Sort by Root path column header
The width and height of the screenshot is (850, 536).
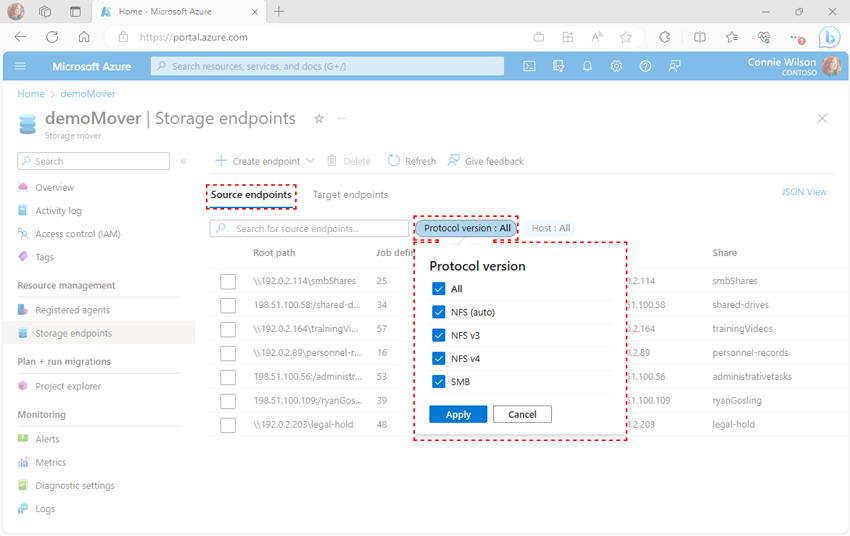[x=274, y=253]
